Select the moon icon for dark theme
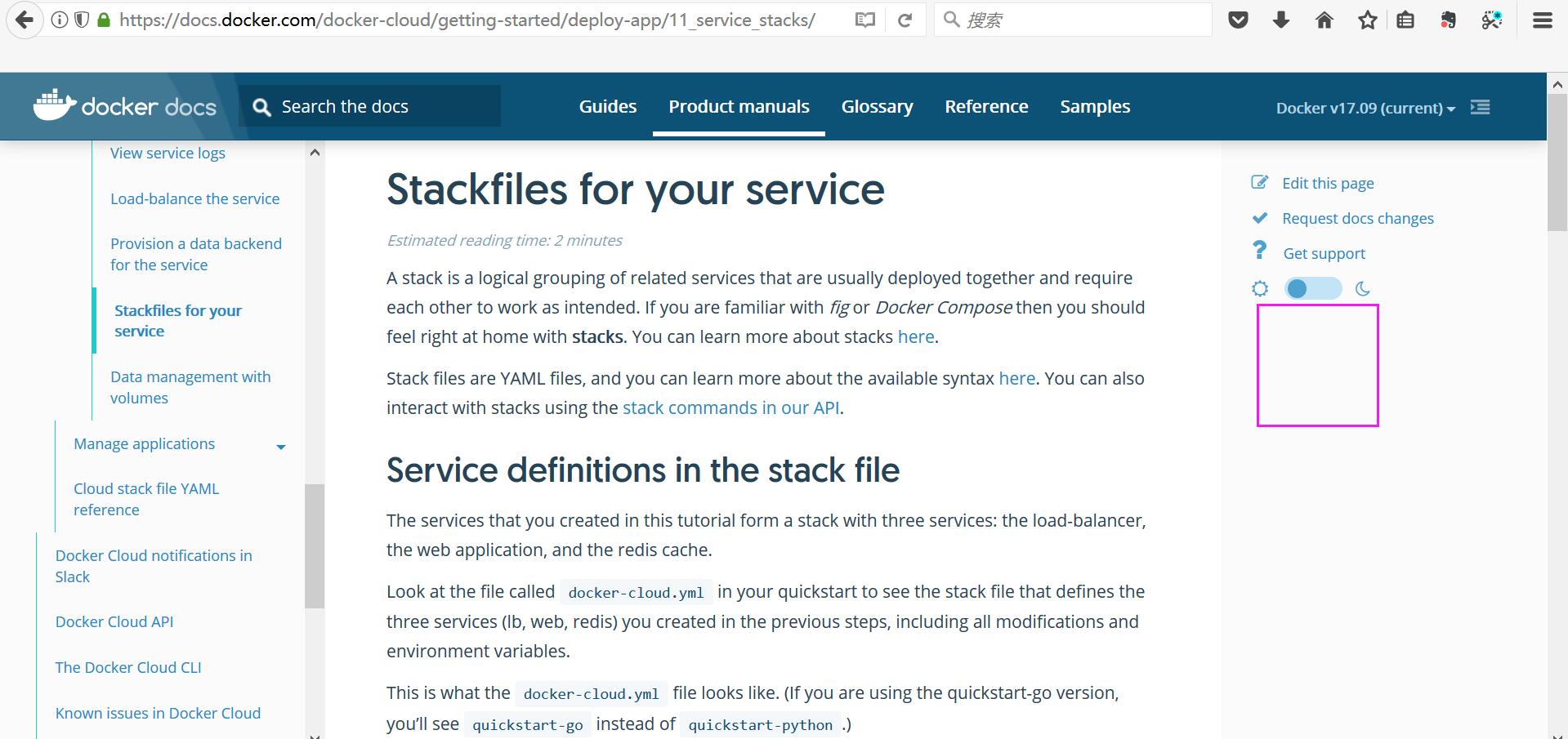1568x739 pixels. (x=1361, y=287)
